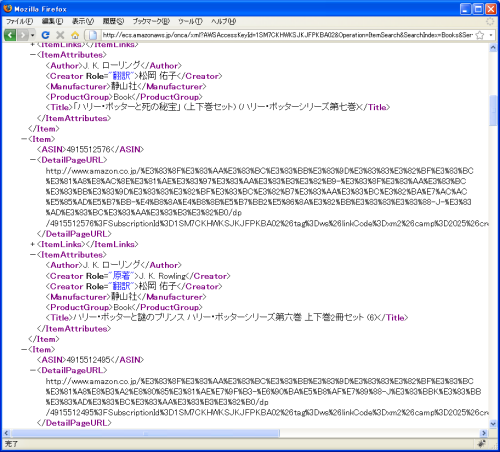Click the closing DetailPageURL tag for 4915512576
This screenshot has height=452, width=500.
[74, 234]
